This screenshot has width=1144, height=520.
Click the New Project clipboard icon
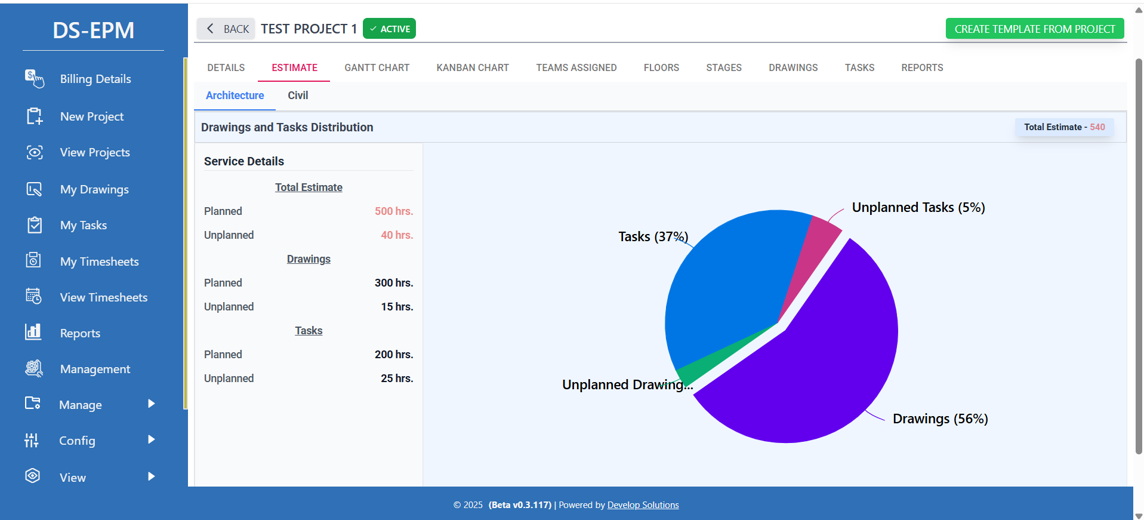(x=34, y=116)
